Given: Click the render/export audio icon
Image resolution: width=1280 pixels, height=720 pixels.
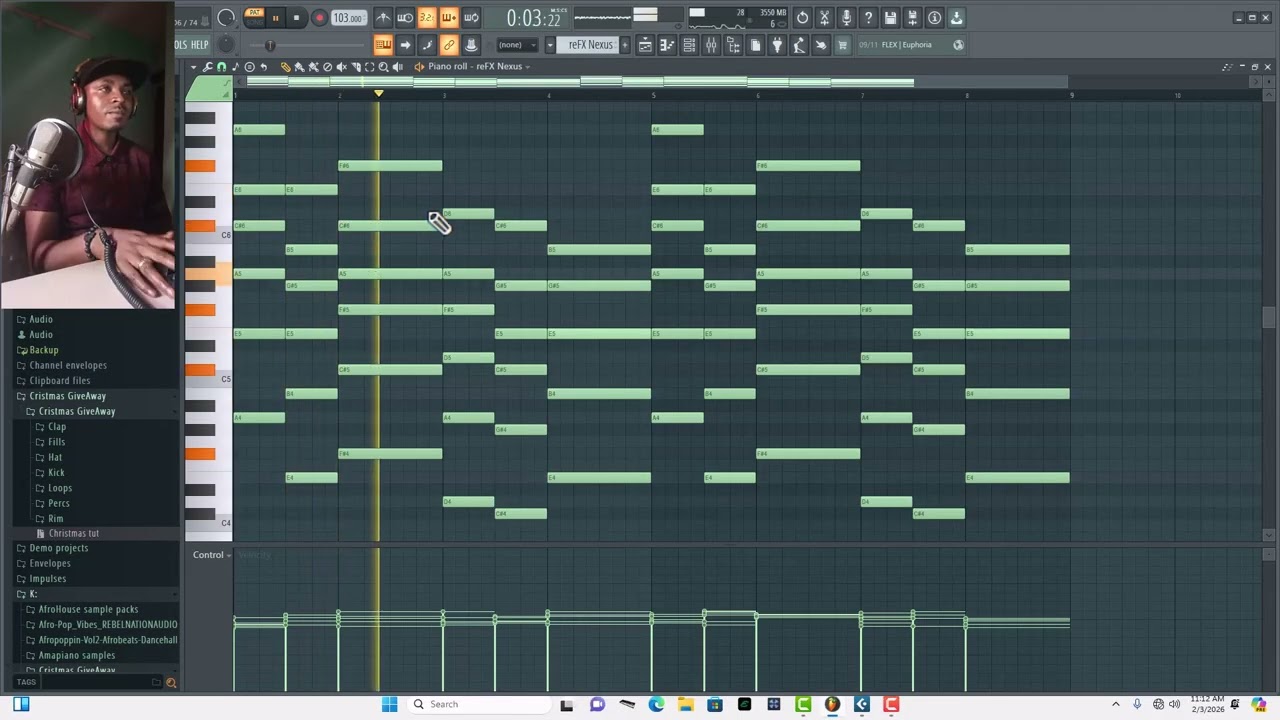Looking at the screenshot, I should click(912, 18).
